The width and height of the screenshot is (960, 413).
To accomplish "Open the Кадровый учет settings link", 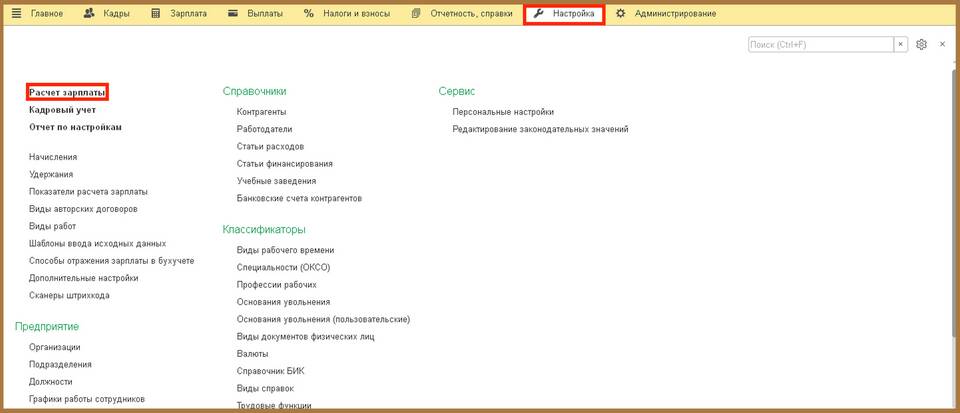I will [62, 110].
